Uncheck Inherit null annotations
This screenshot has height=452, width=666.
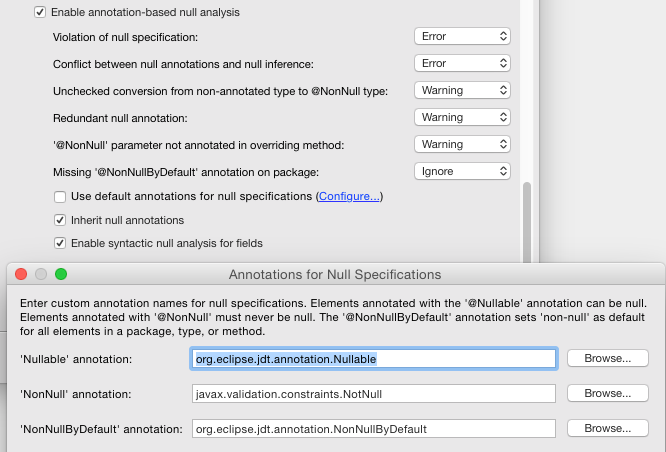click(x=60, y=220)
